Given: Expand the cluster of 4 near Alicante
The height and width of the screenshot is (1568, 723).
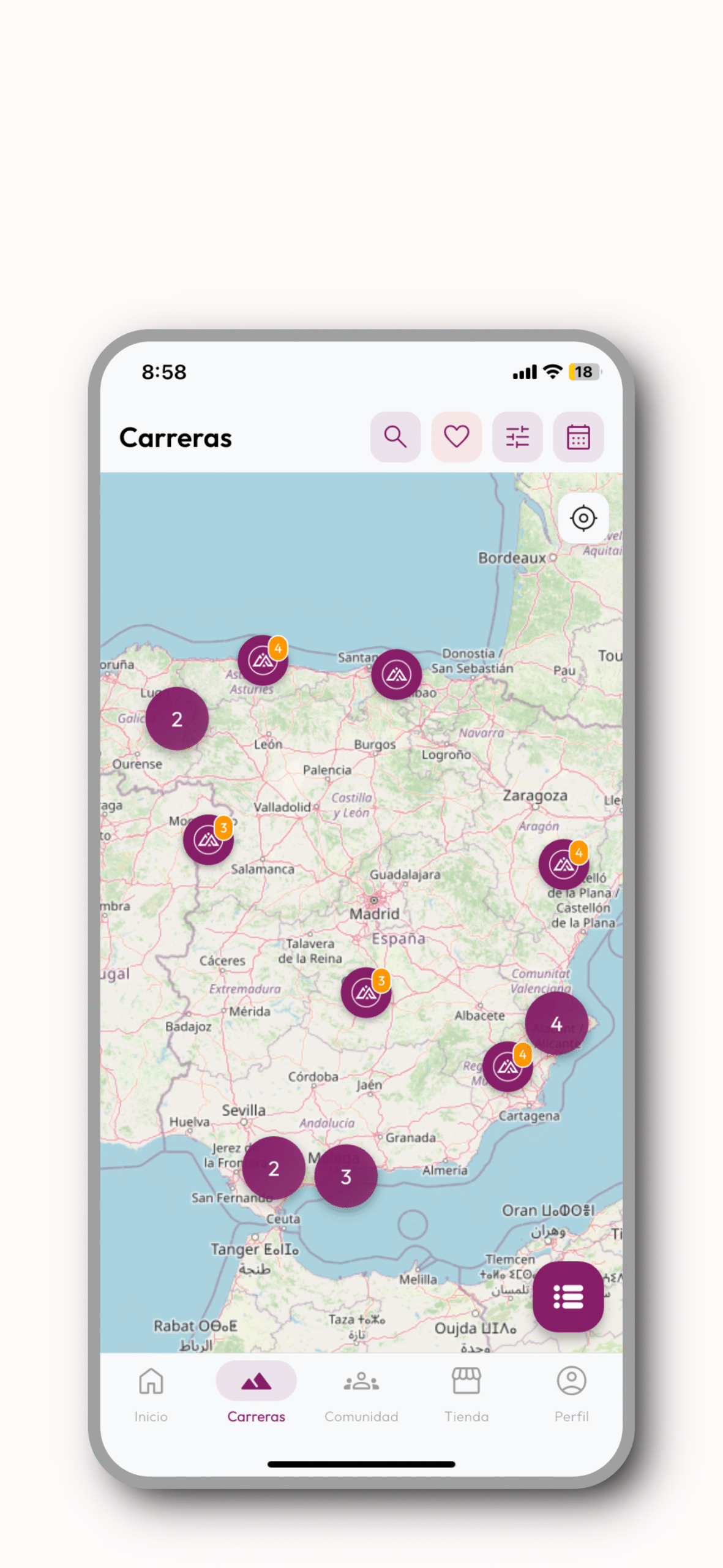Looking at the screenshot, I should (x=556, y=1023).
